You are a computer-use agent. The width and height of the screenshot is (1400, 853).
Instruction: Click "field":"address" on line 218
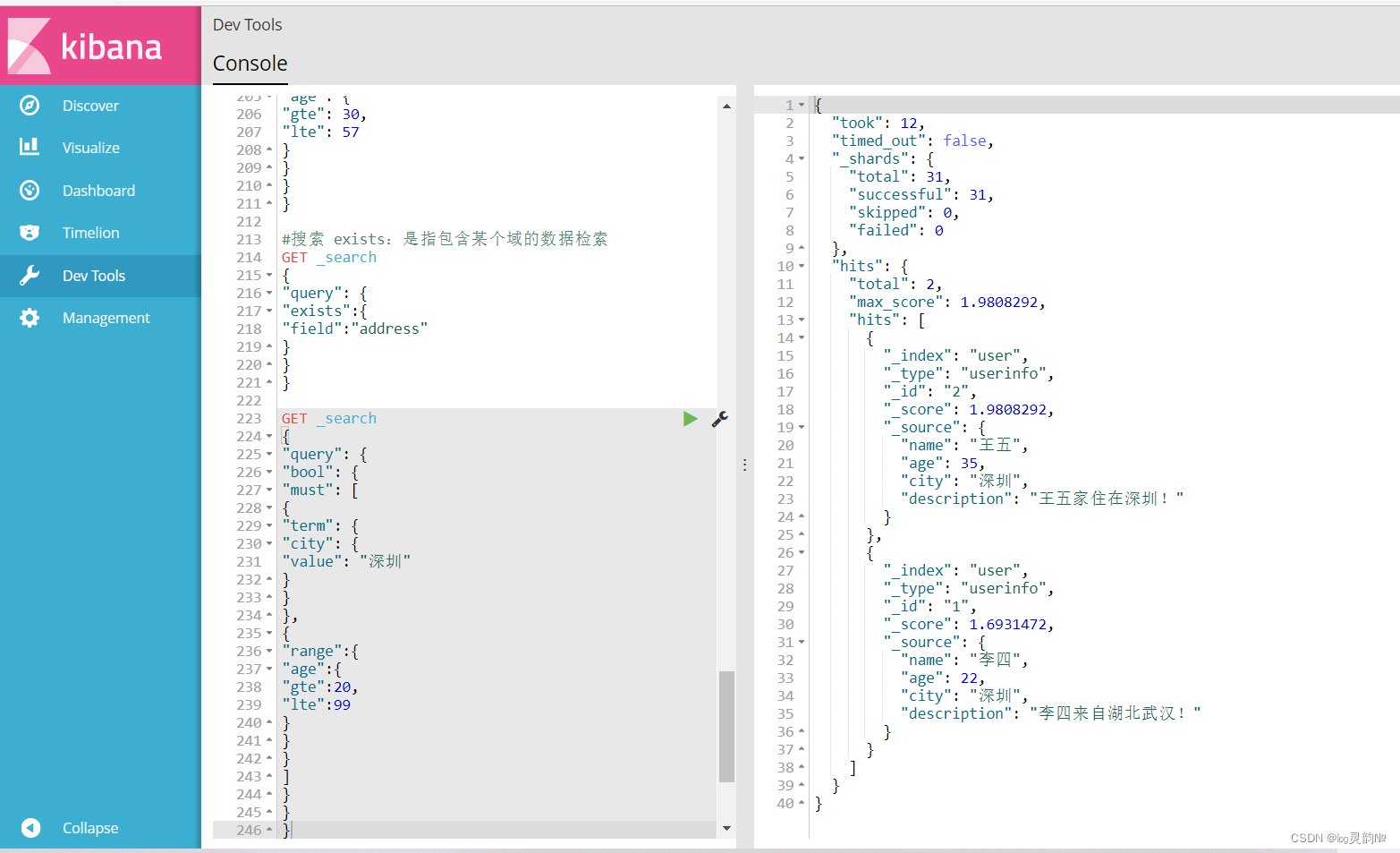[355, 329]
